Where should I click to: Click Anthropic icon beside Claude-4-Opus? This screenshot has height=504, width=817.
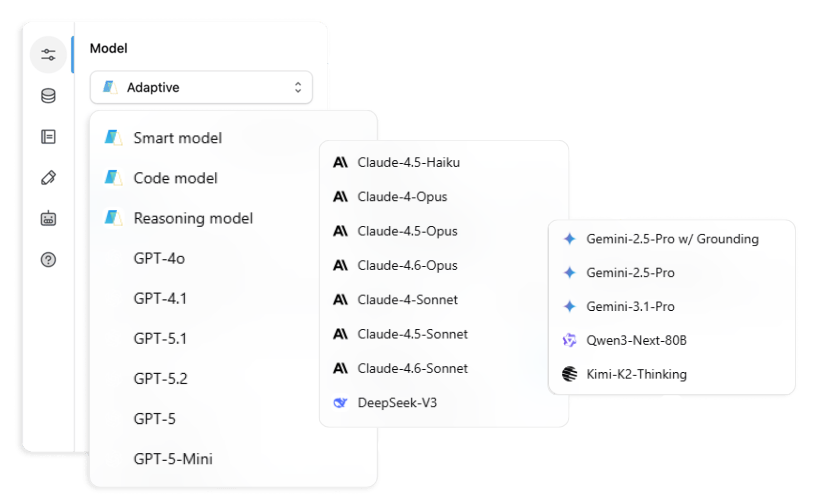pos(340,197)
